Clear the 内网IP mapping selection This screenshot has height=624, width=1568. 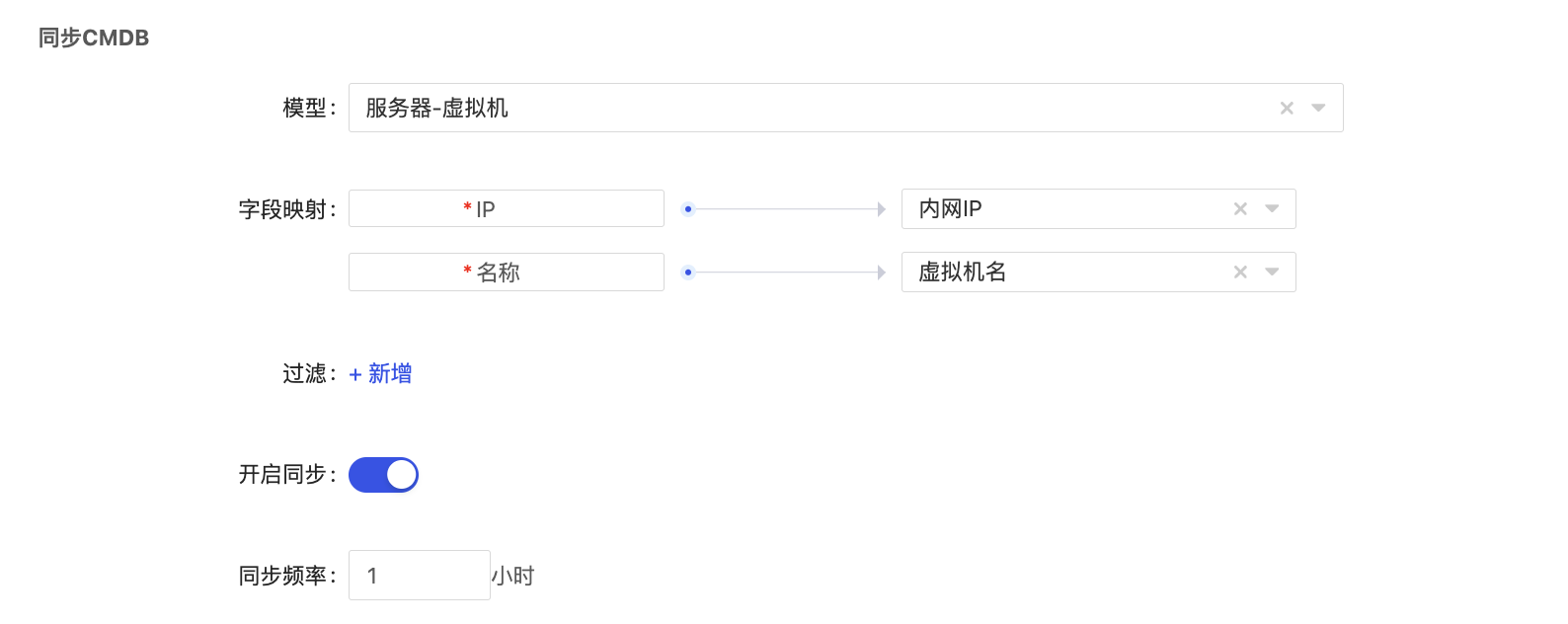click(1240, 209)
